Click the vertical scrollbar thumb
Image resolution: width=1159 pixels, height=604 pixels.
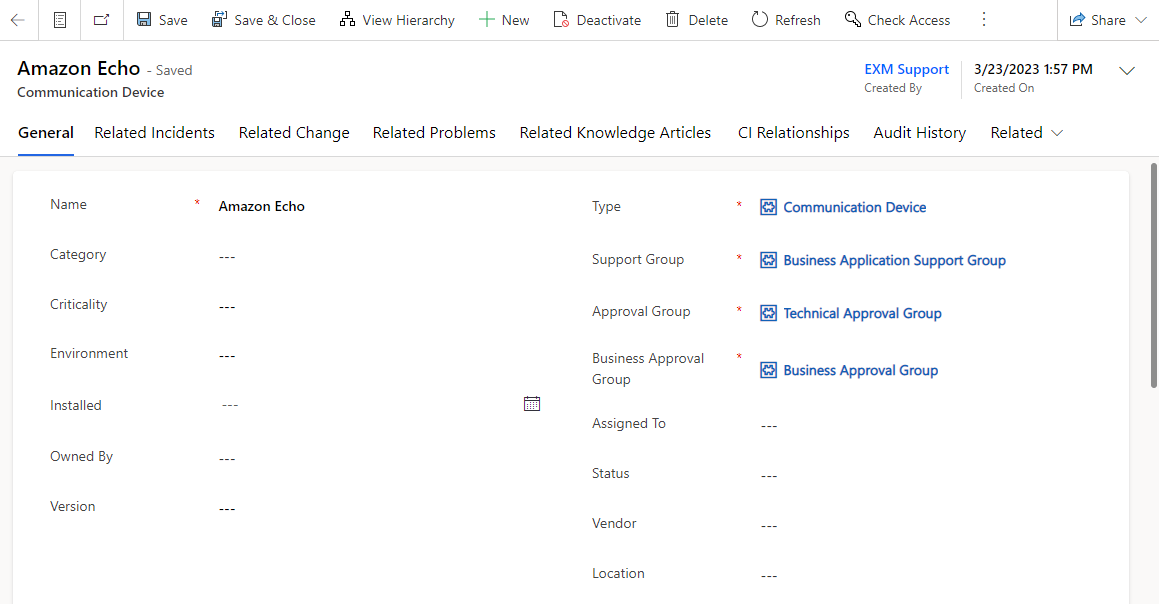pyautogui.click(x=1154, y=275)
